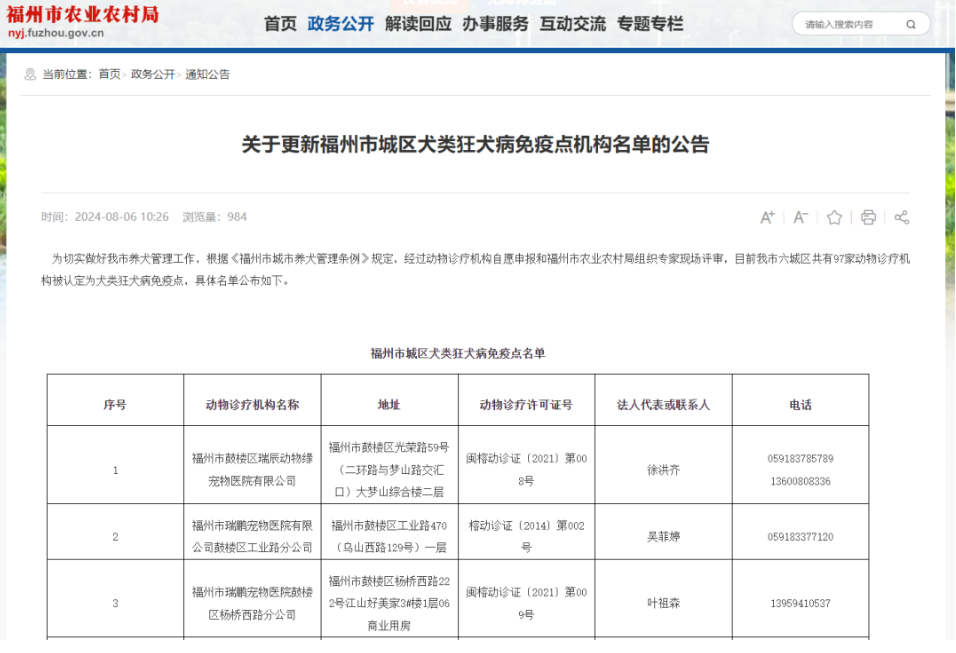Focus the 请输入搜索内容 search field
The width and height of the screenshot is (956, 653).
click(x=850, y=24)
